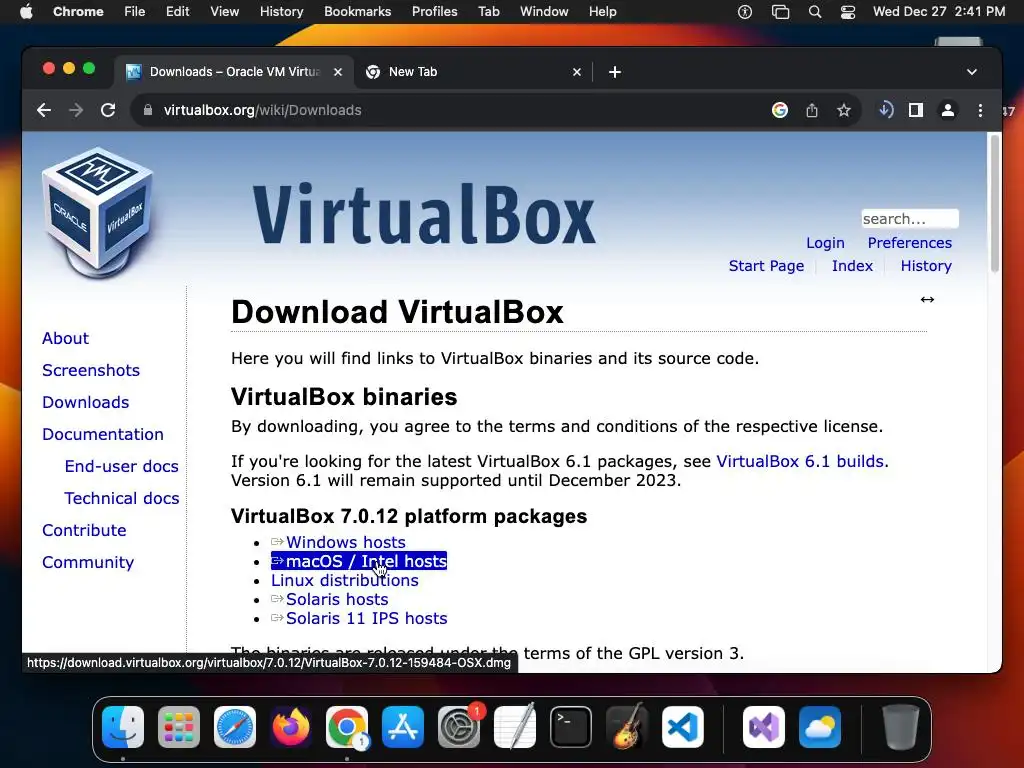Viewport: 1024px width, 768px height.
Task: Download the macOS / Intel hosts package
Action: (x=359, y=561)
